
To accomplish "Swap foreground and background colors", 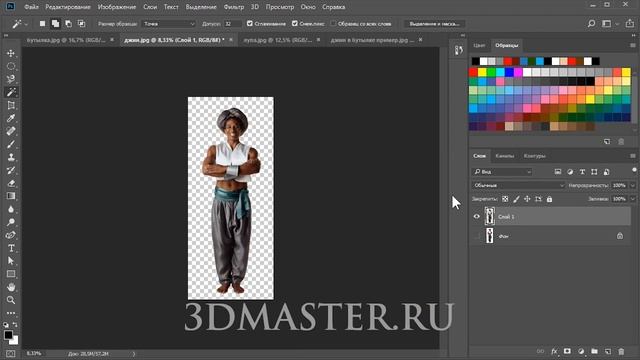I will coord(15,325).
